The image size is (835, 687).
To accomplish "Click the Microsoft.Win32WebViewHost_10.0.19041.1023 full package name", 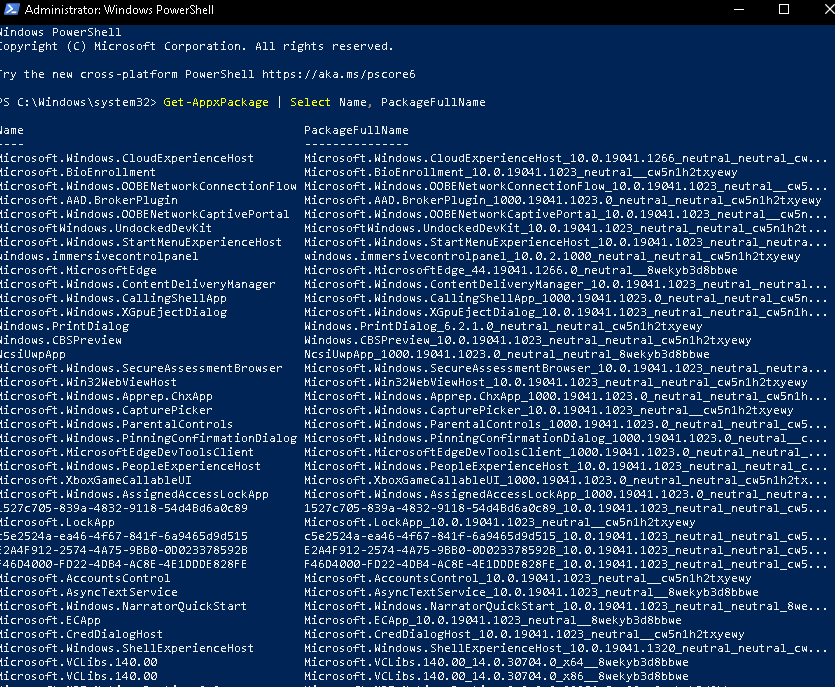I will (555, 382).
